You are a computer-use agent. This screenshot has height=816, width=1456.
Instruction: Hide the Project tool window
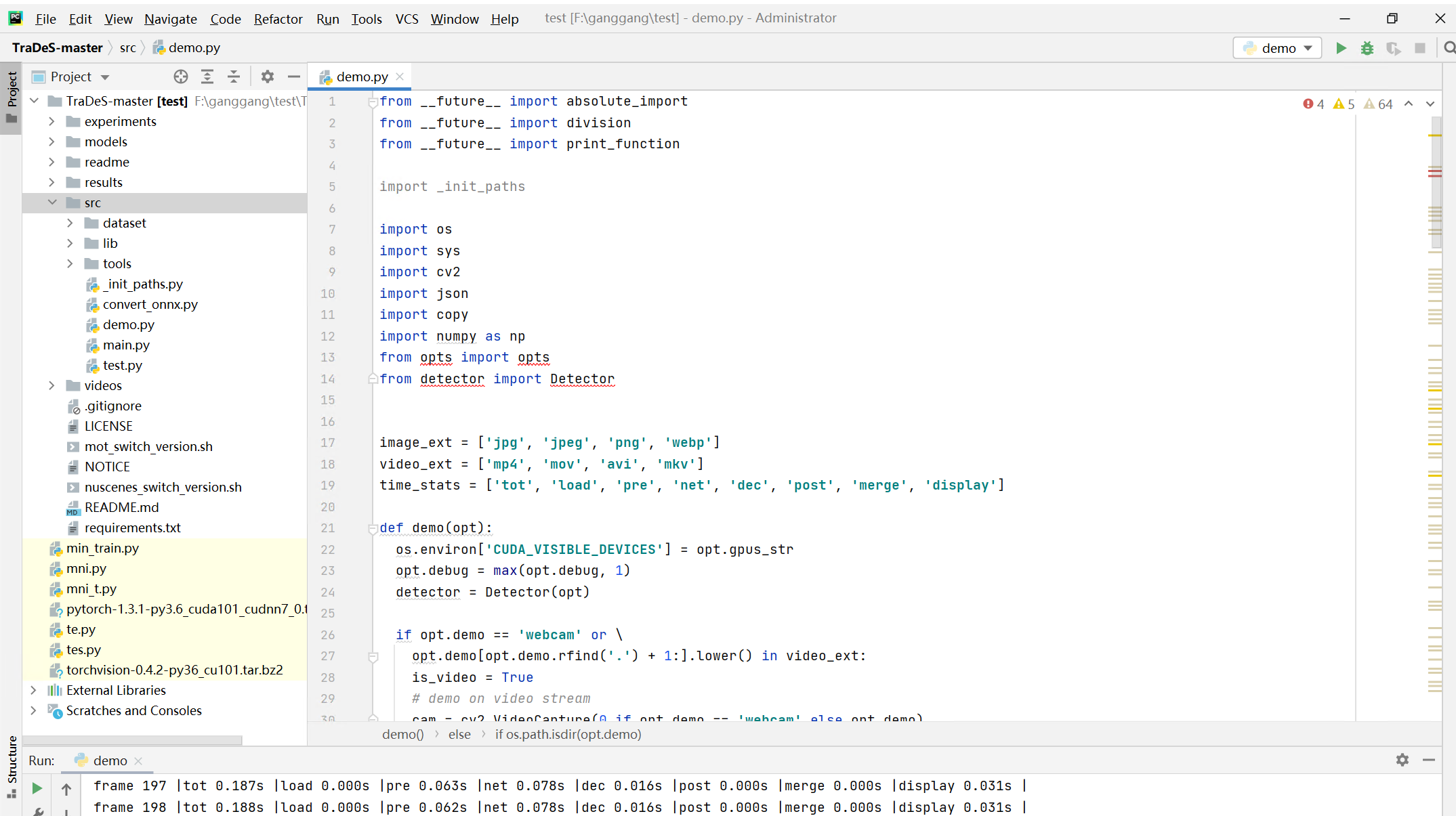coord(293,77)
